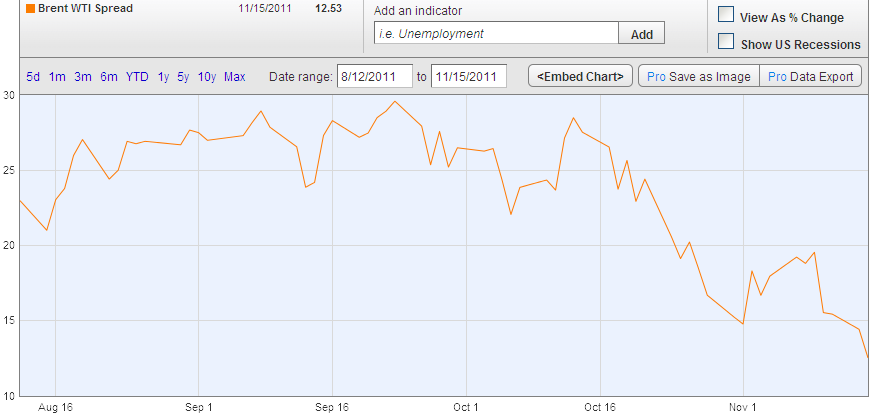This screenshot has height=417, width=884.
Task: Edit the end date field 11/15/2011
Action: 468,77
